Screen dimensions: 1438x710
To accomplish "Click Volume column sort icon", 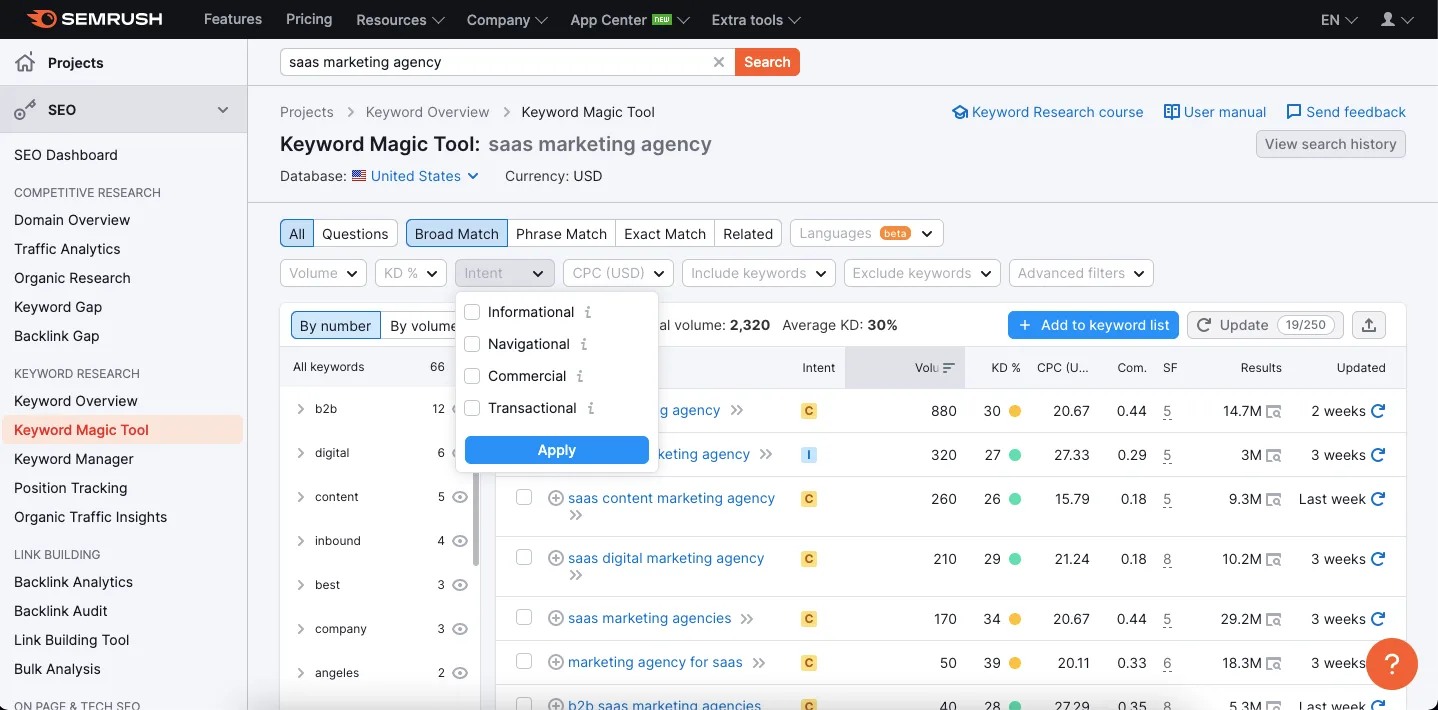I will click(x=948, y=368).
